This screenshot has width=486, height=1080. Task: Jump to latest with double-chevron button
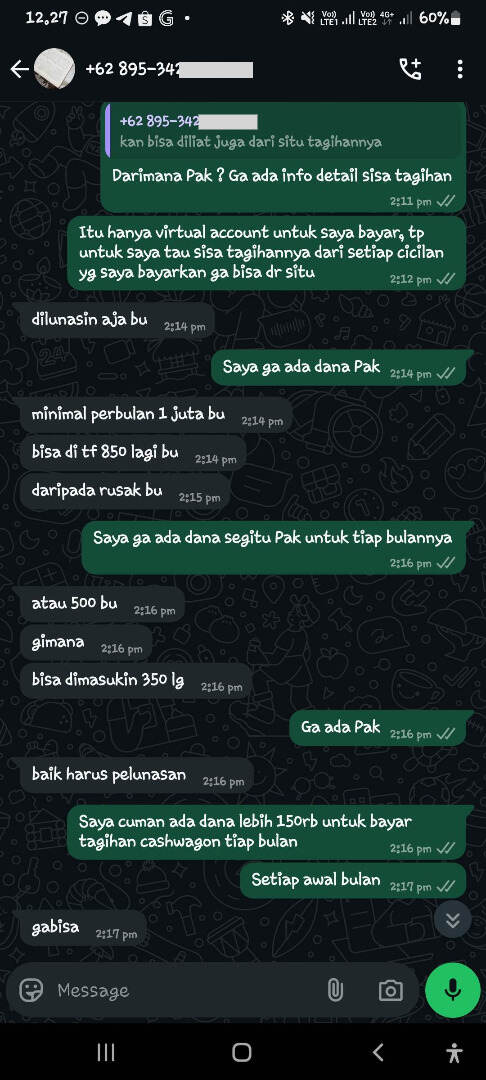(453, 919)
